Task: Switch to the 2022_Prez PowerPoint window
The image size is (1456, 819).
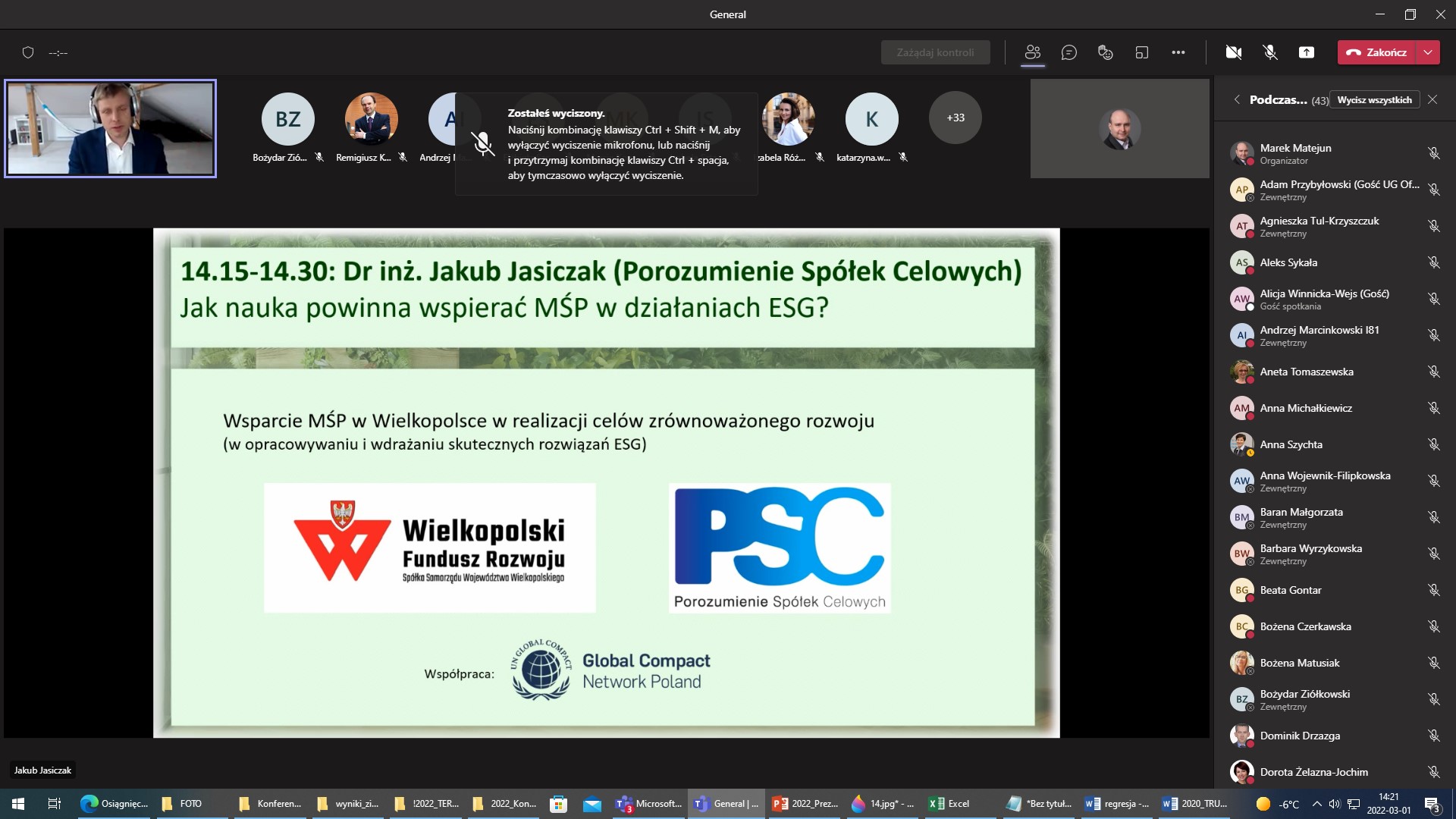Action: coord(805,803)
